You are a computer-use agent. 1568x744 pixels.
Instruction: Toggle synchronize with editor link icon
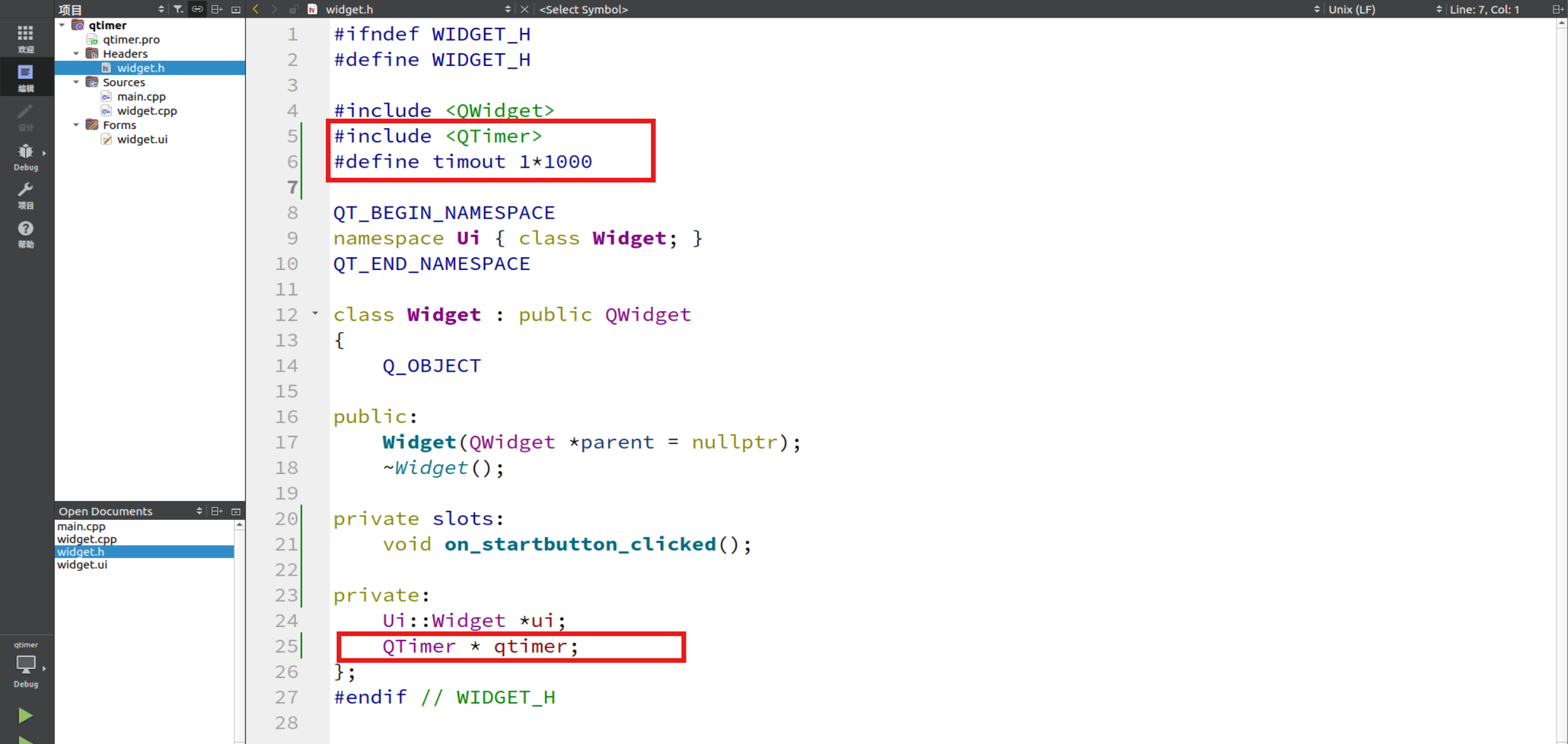(x=198, y=9)
